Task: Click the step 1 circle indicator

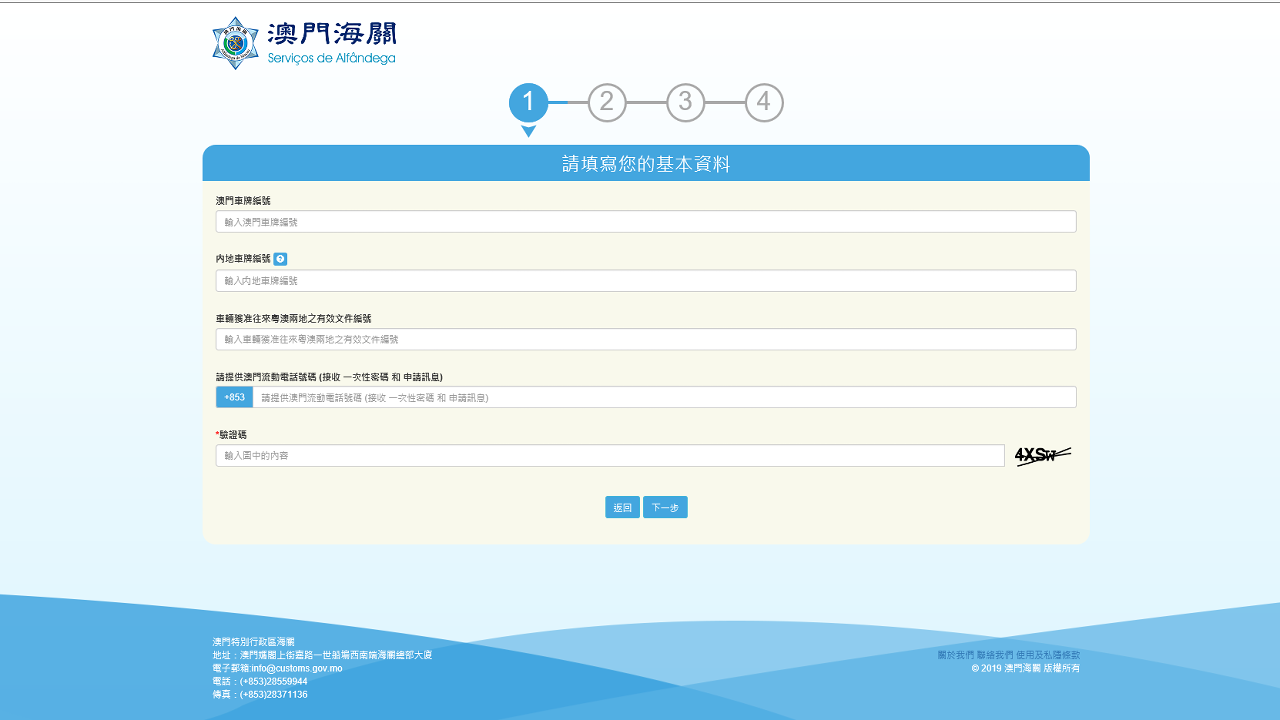Action: point(529,103)
